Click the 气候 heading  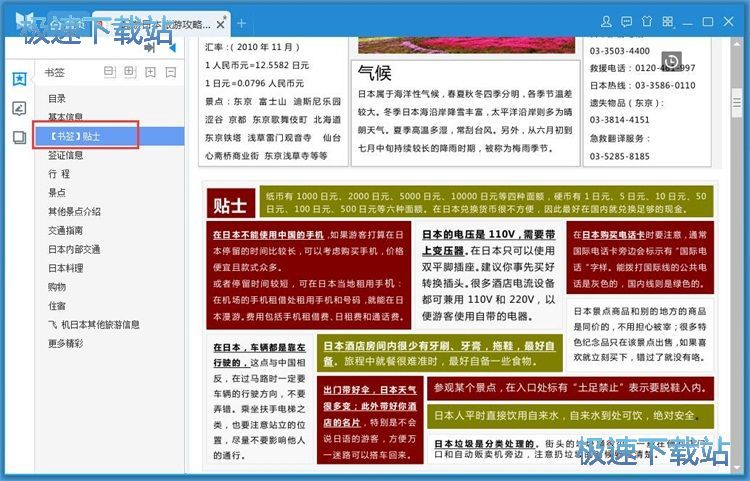[375, 73]
